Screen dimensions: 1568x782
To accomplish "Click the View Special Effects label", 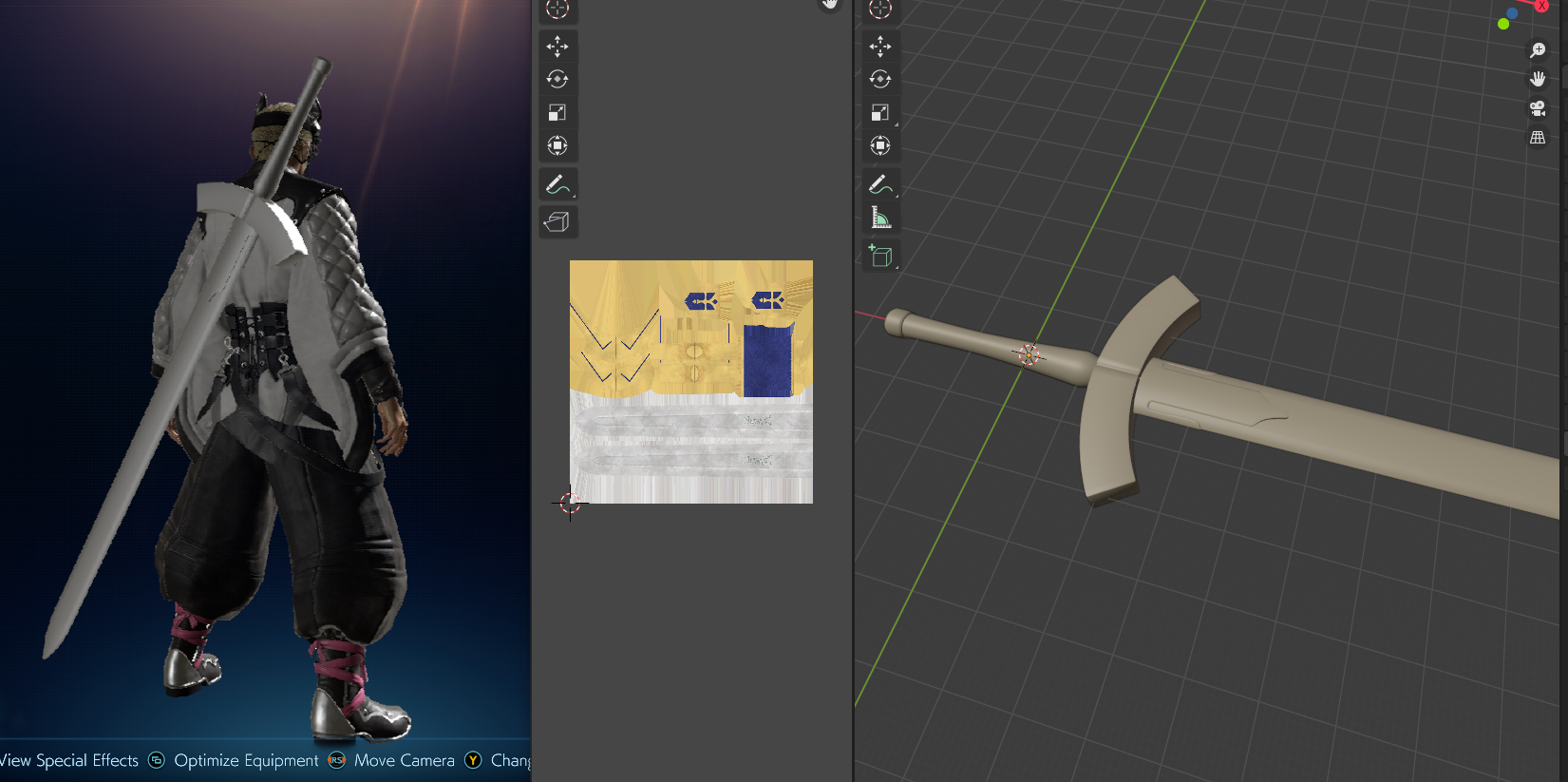I will tap(69, 760).
